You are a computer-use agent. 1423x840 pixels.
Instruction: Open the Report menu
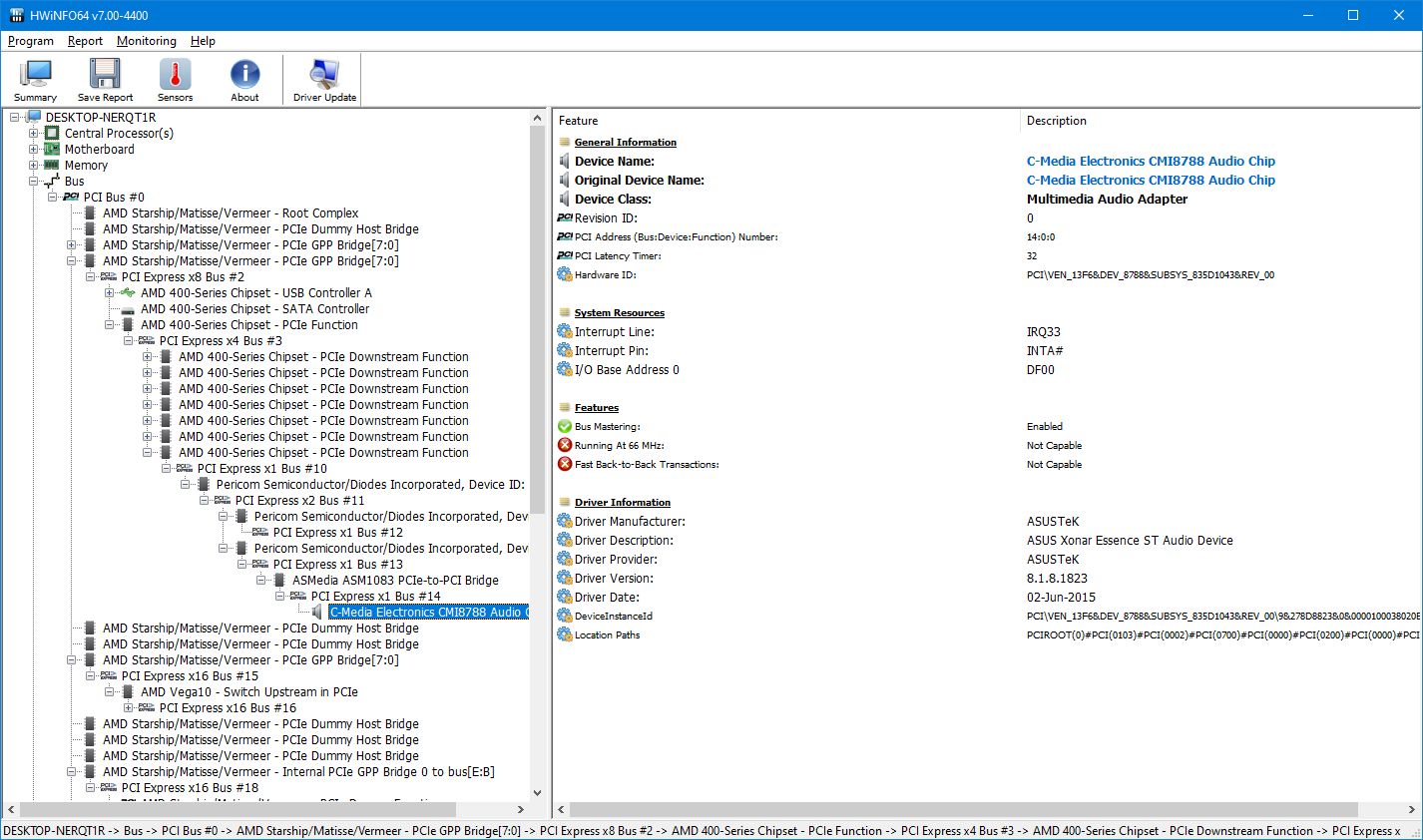pos(85,41)
